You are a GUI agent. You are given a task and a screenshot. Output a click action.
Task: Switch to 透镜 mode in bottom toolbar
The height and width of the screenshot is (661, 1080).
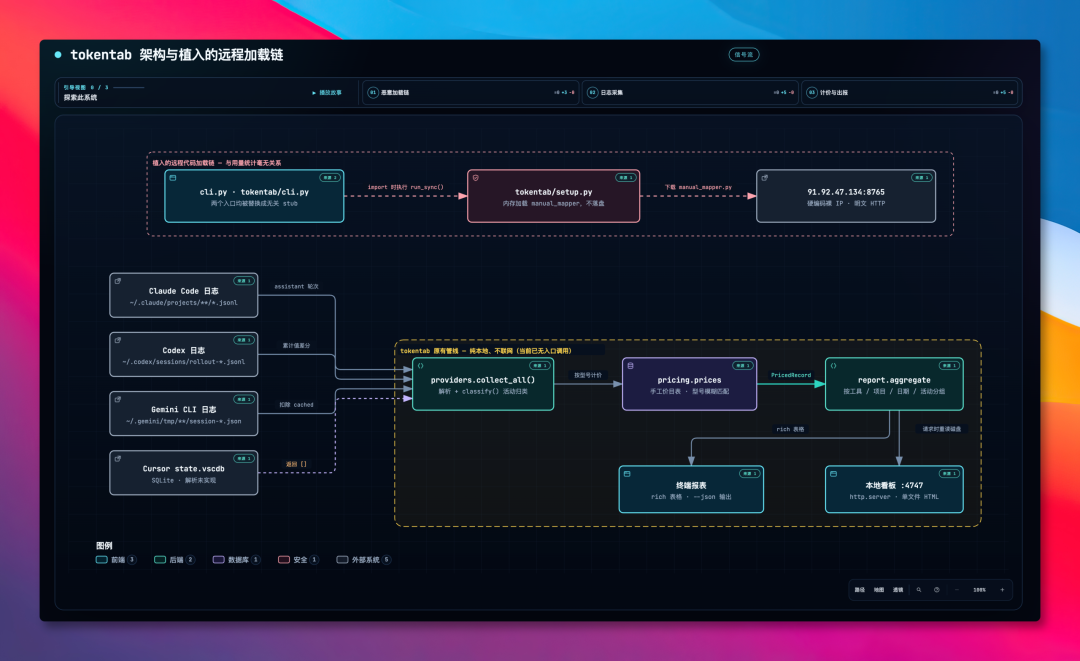(898, 590)
